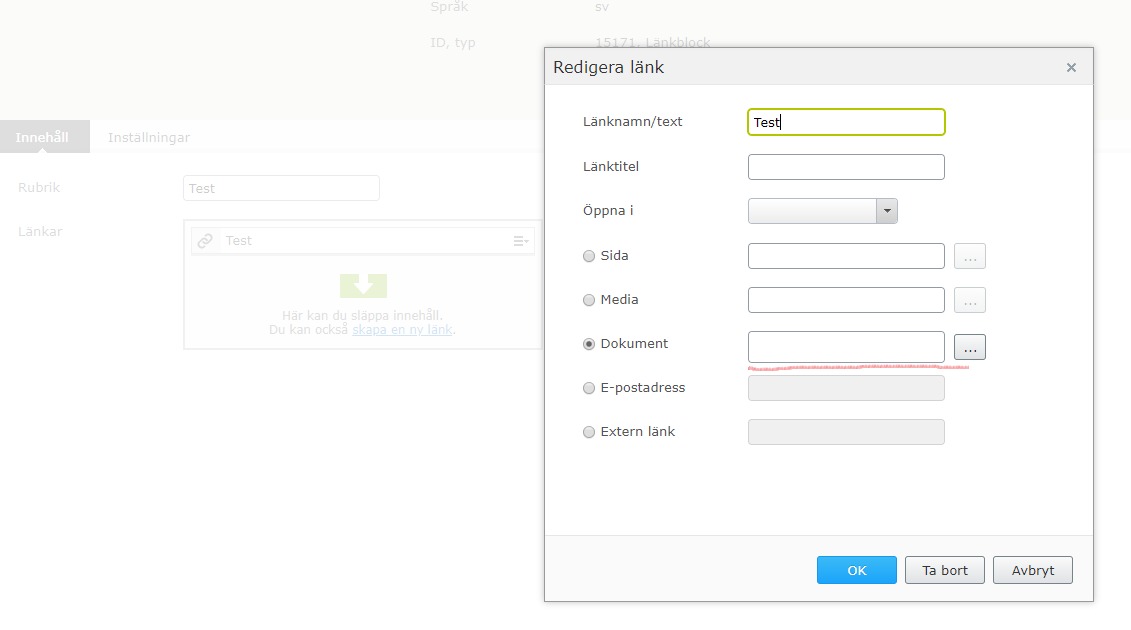Close the Redigera länk dialog with X
This screenshot has width=1131, height=630.
coord(1071,68)
